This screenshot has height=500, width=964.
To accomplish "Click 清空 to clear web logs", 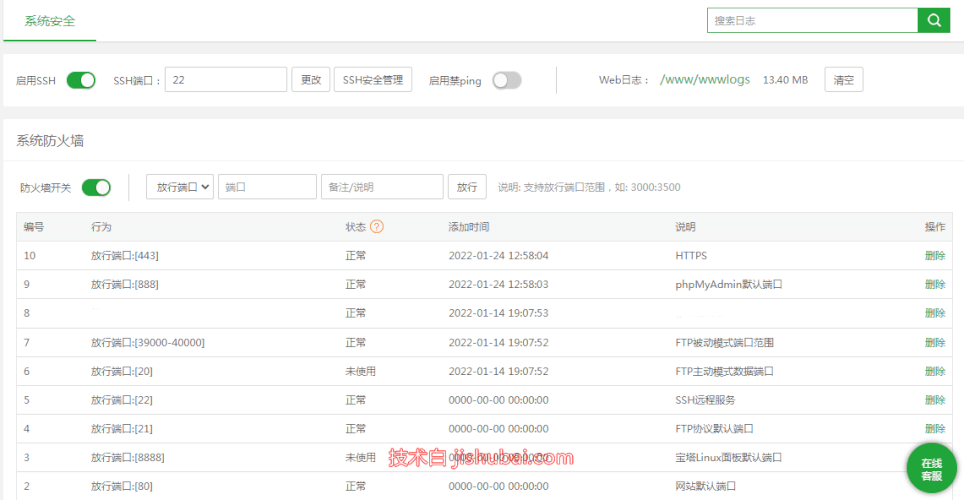I will (x=843, y=80).
